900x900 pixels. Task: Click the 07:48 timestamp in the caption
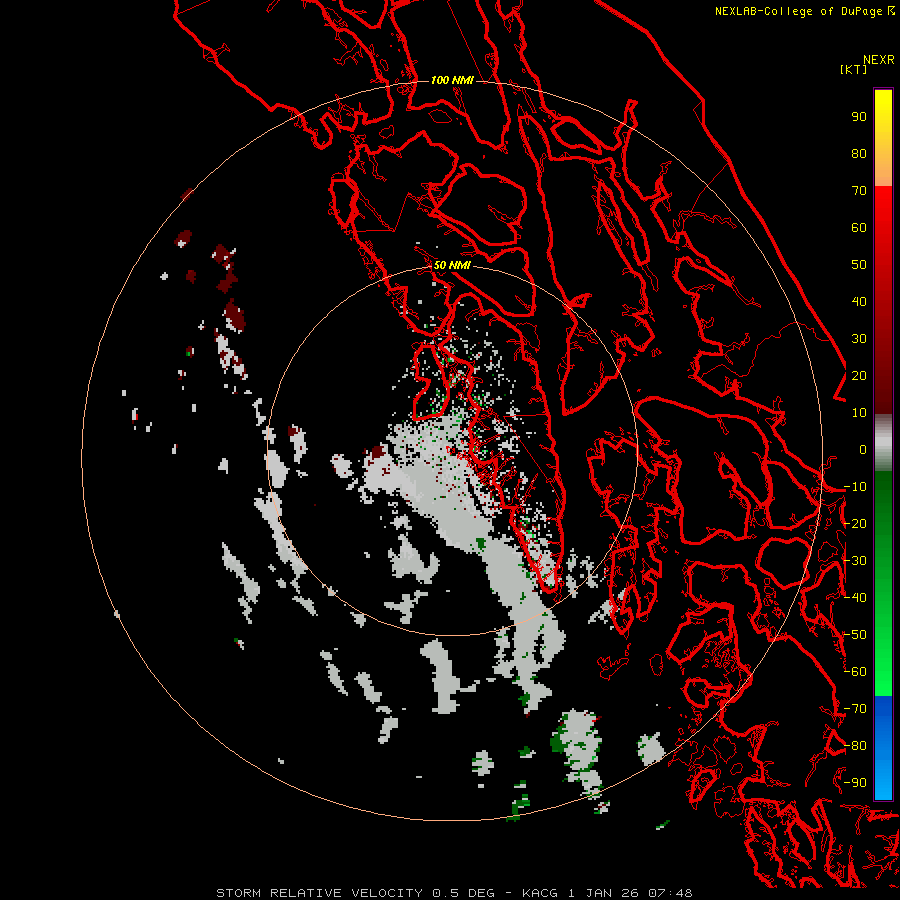point(670,893)
